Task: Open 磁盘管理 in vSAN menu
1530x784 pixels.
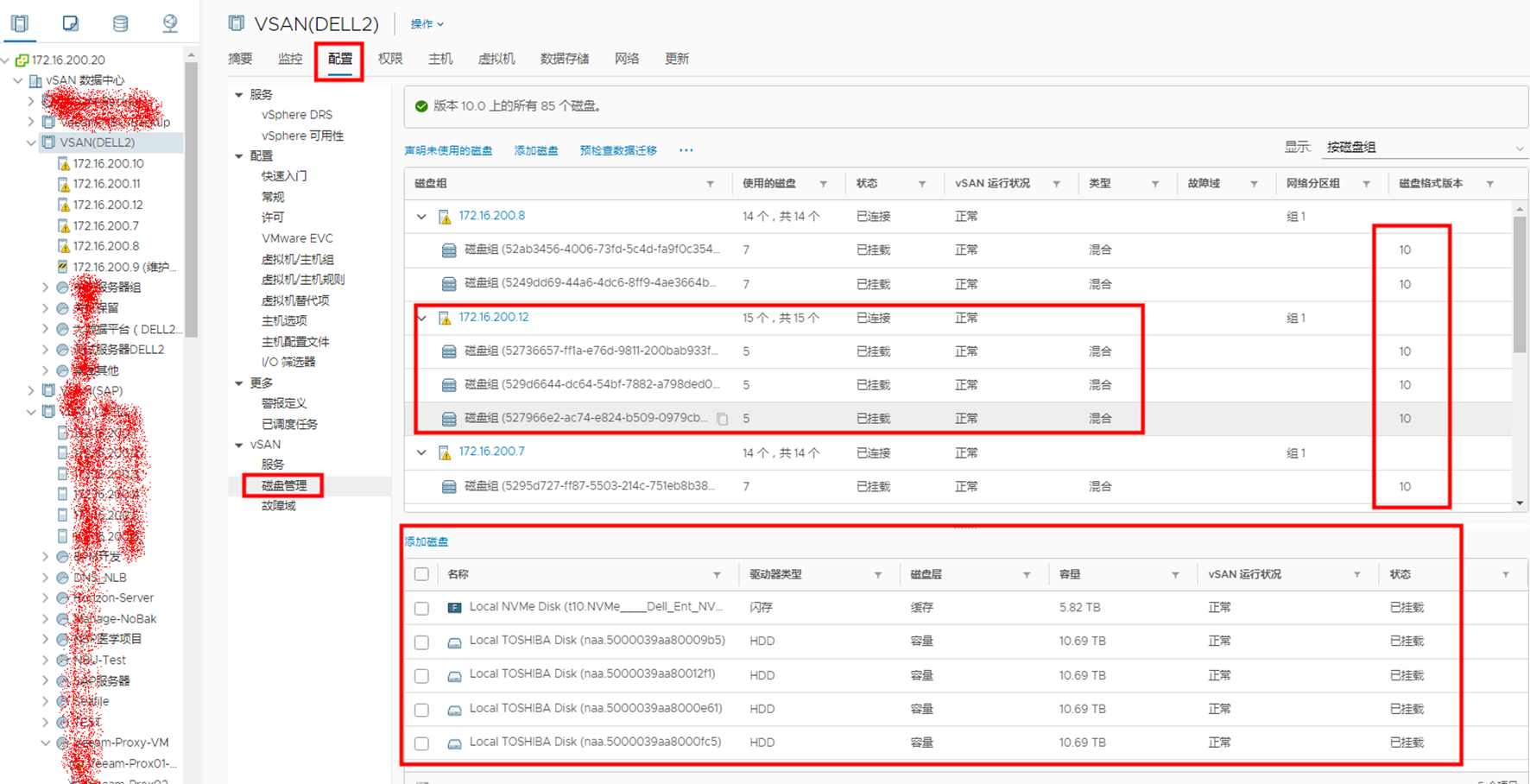Action: [284, 485]
